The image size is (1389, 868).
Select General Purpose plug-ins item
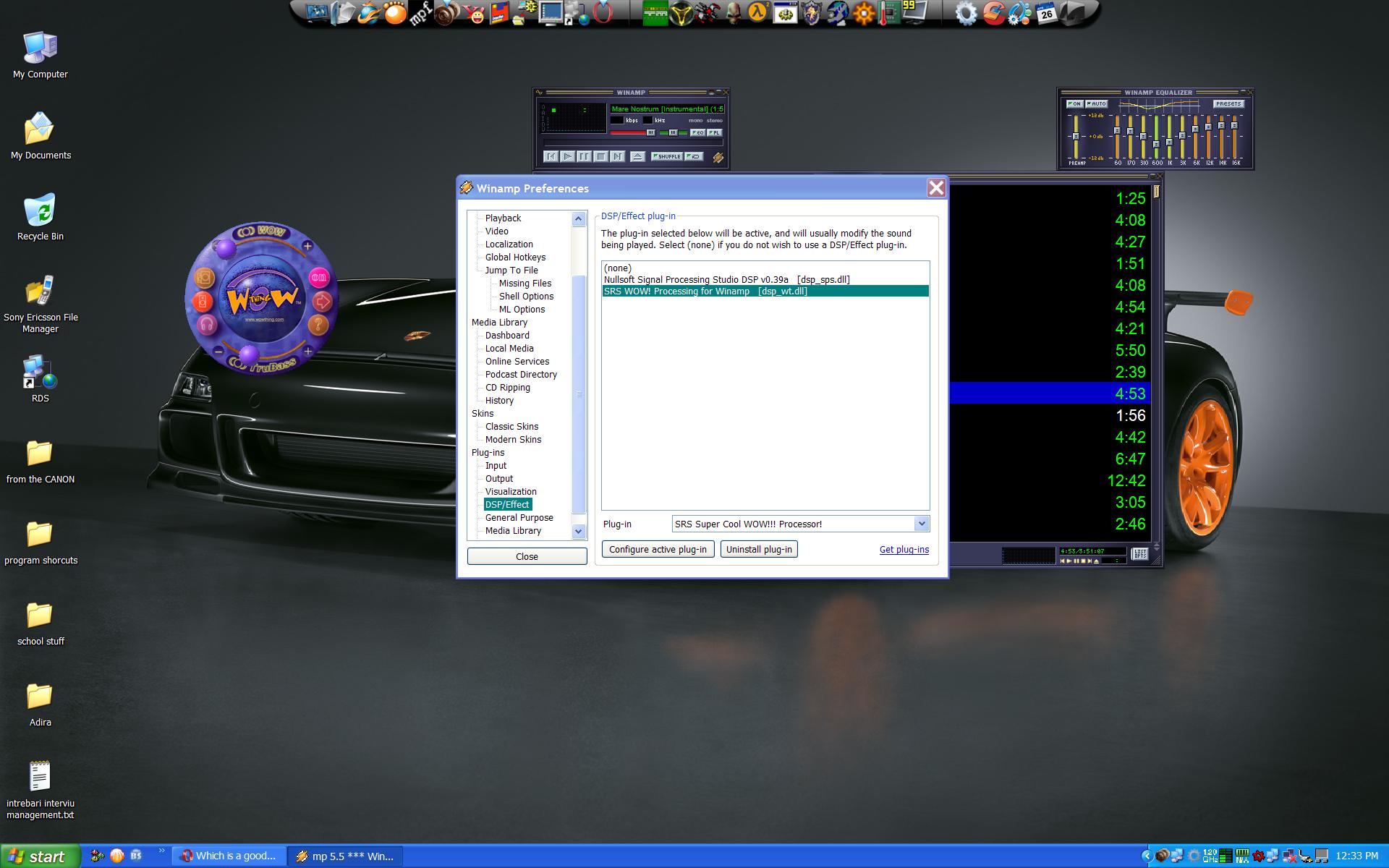click(519, 517)
